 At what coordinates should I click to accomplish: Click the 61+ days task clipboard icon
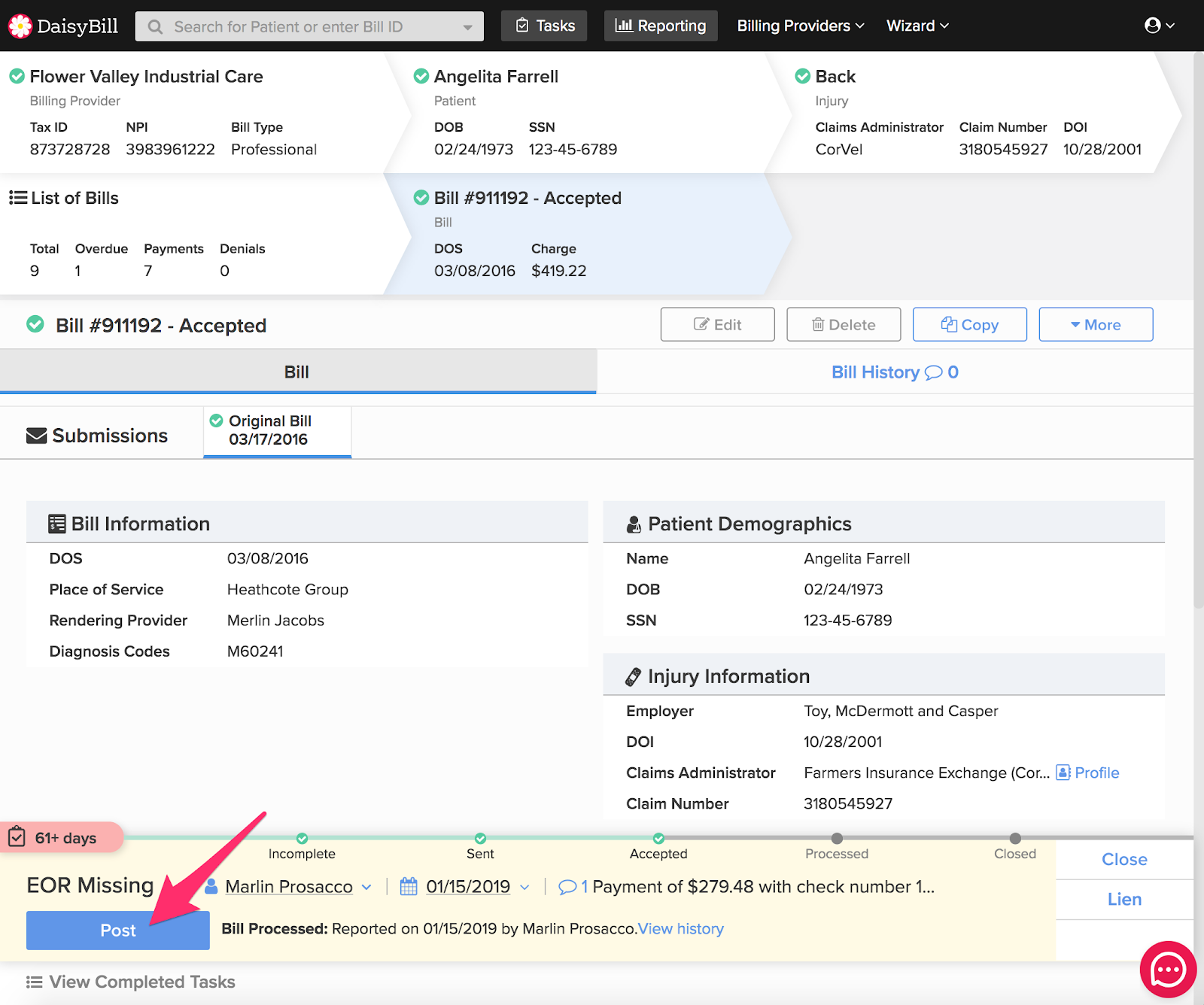(x=17, y=837)
